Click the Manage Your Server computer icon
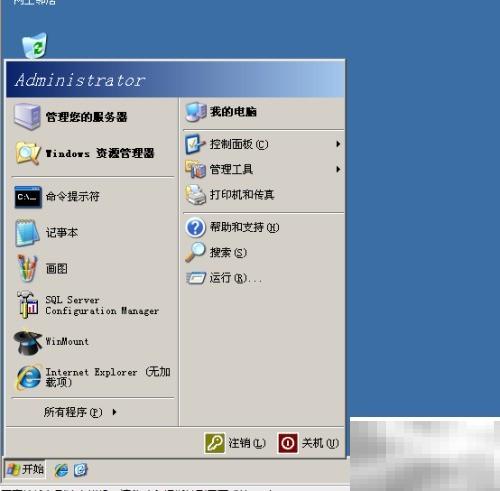Screen dimensions: 500x491 click(27, 116)
